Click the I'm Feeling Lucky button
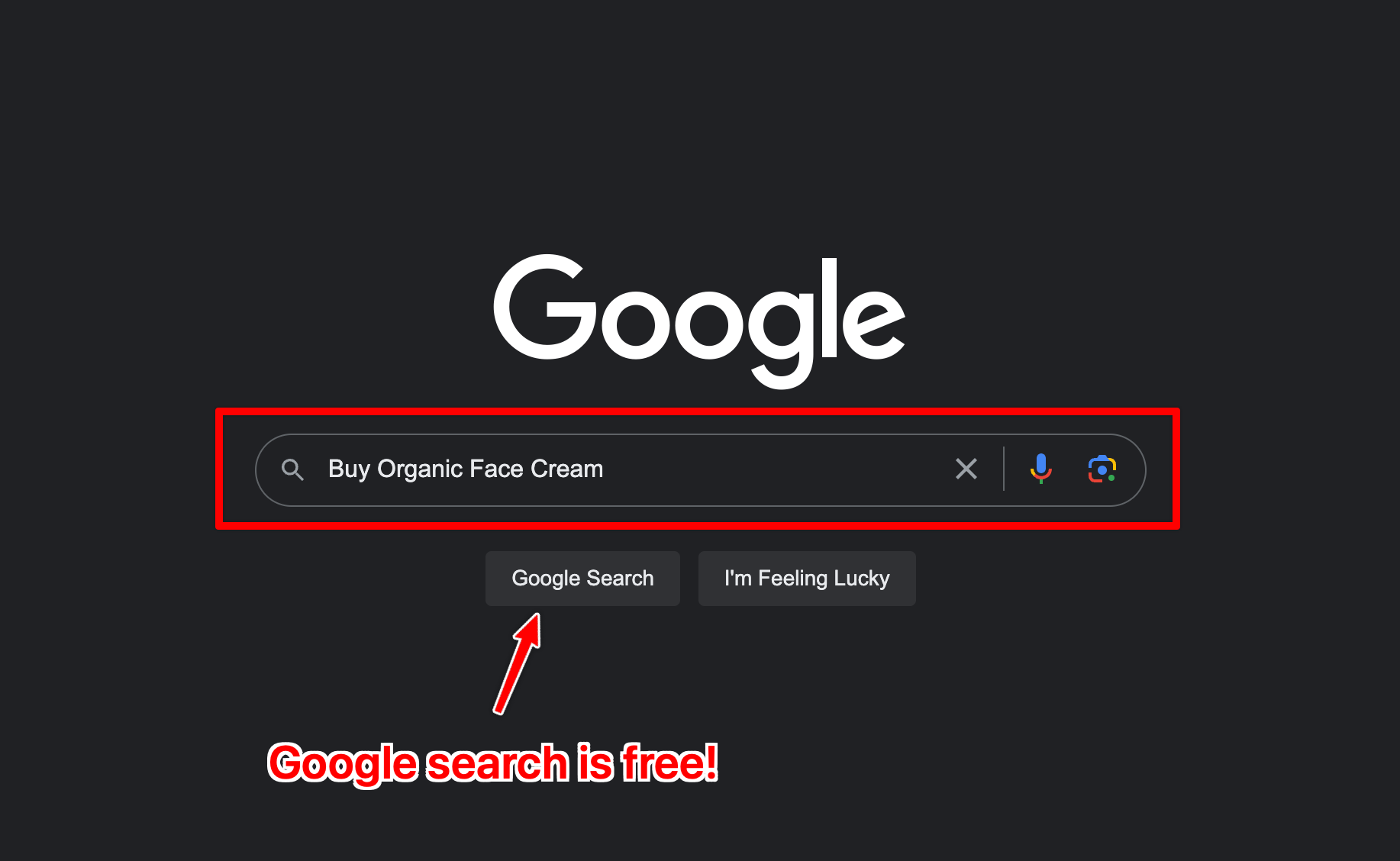1400x861 pixels. 807,579
